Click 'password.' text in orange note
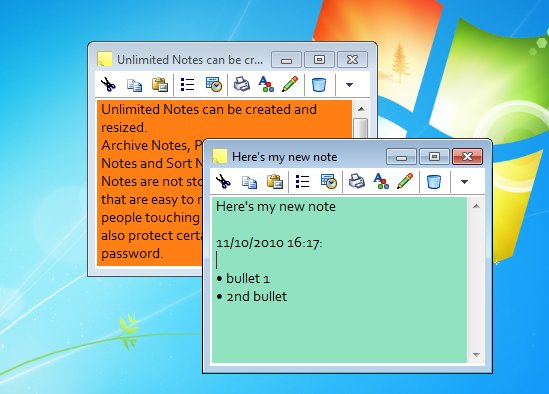This screenshot has width=549, height=394. 132,254
